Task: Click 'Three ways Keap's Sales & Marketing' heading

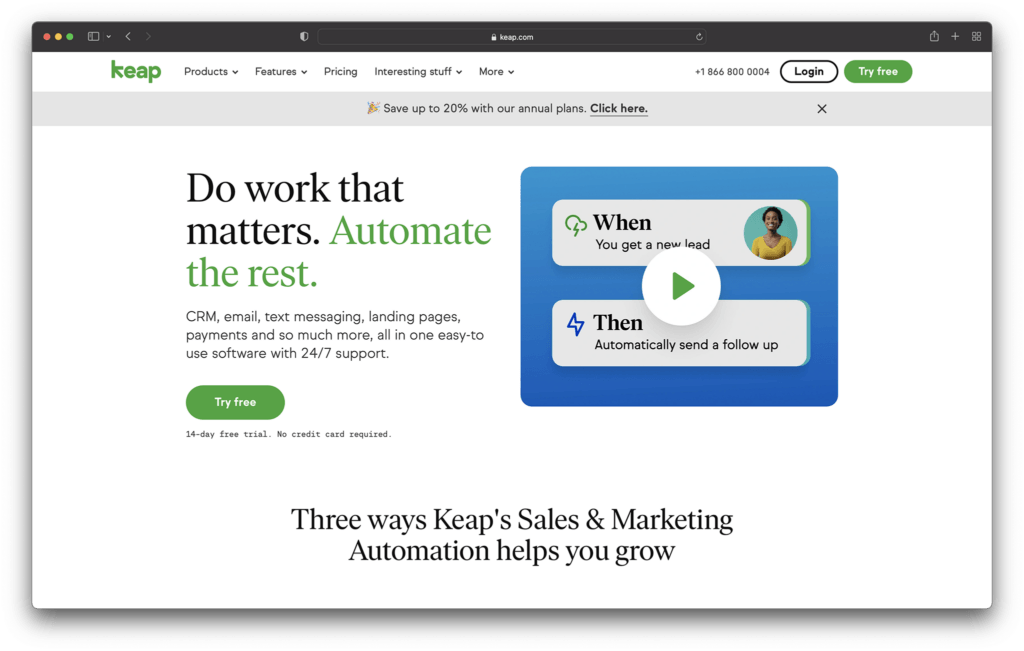Action: pyautogui.click(x=511, y=535)
